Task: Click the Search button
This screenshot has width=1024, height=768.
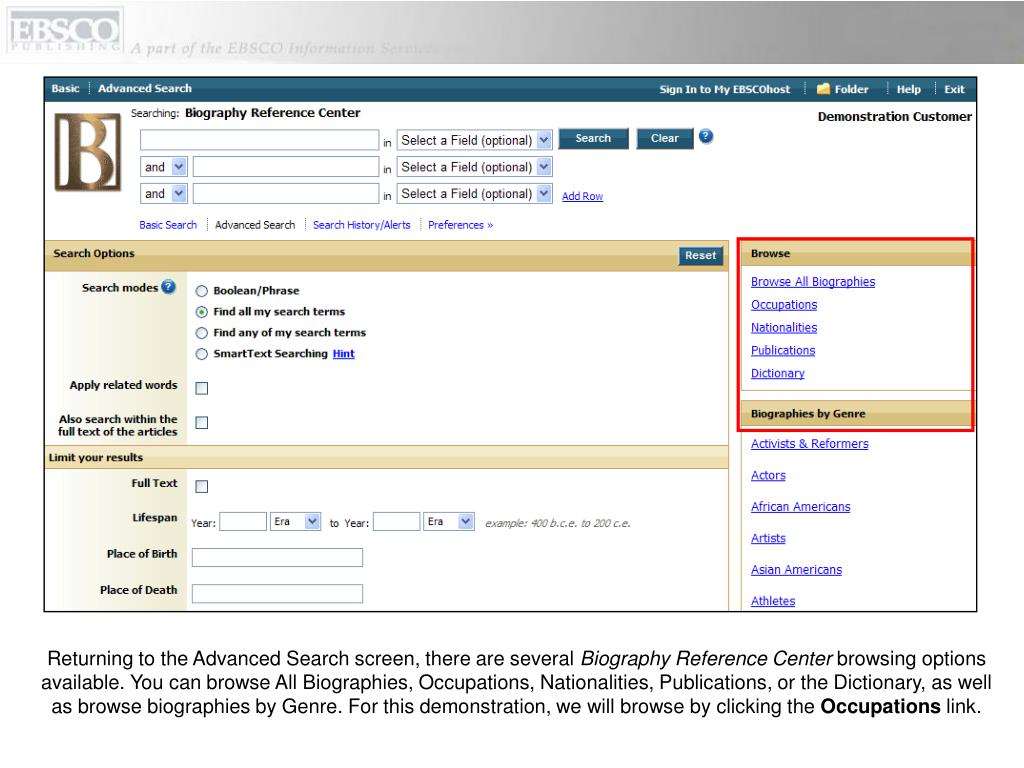Action: coord(593,138)
